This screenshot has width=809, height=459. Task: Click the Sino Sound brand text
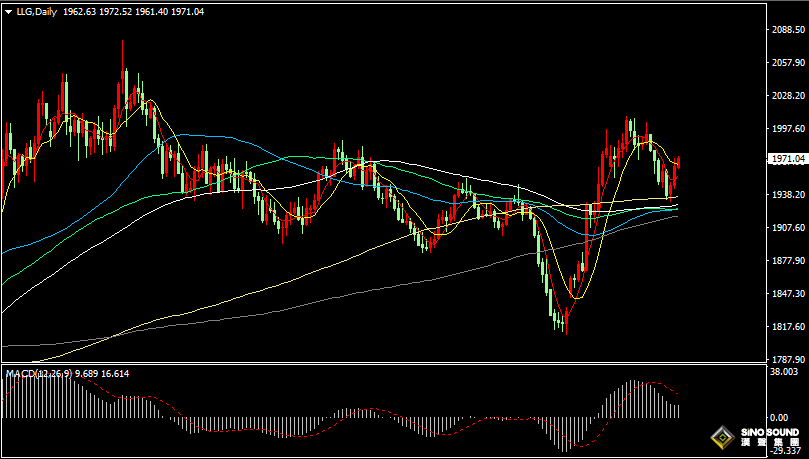point(768,436)
